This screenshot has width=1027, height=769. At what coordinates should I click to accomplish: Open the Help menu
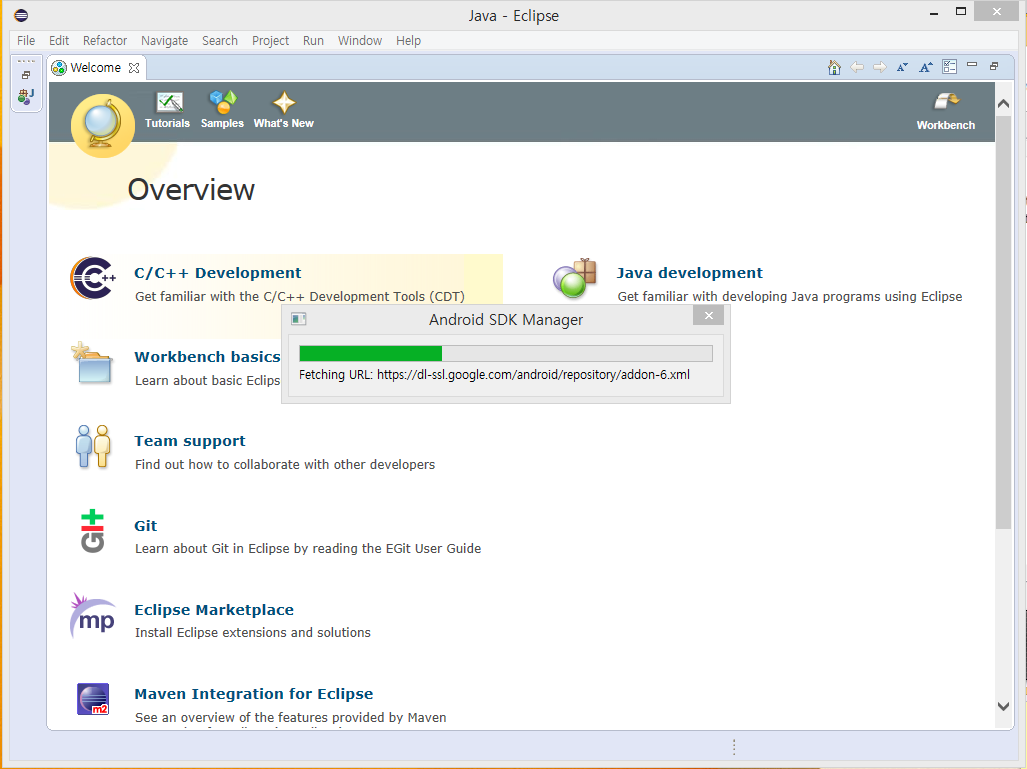point(408,41)
